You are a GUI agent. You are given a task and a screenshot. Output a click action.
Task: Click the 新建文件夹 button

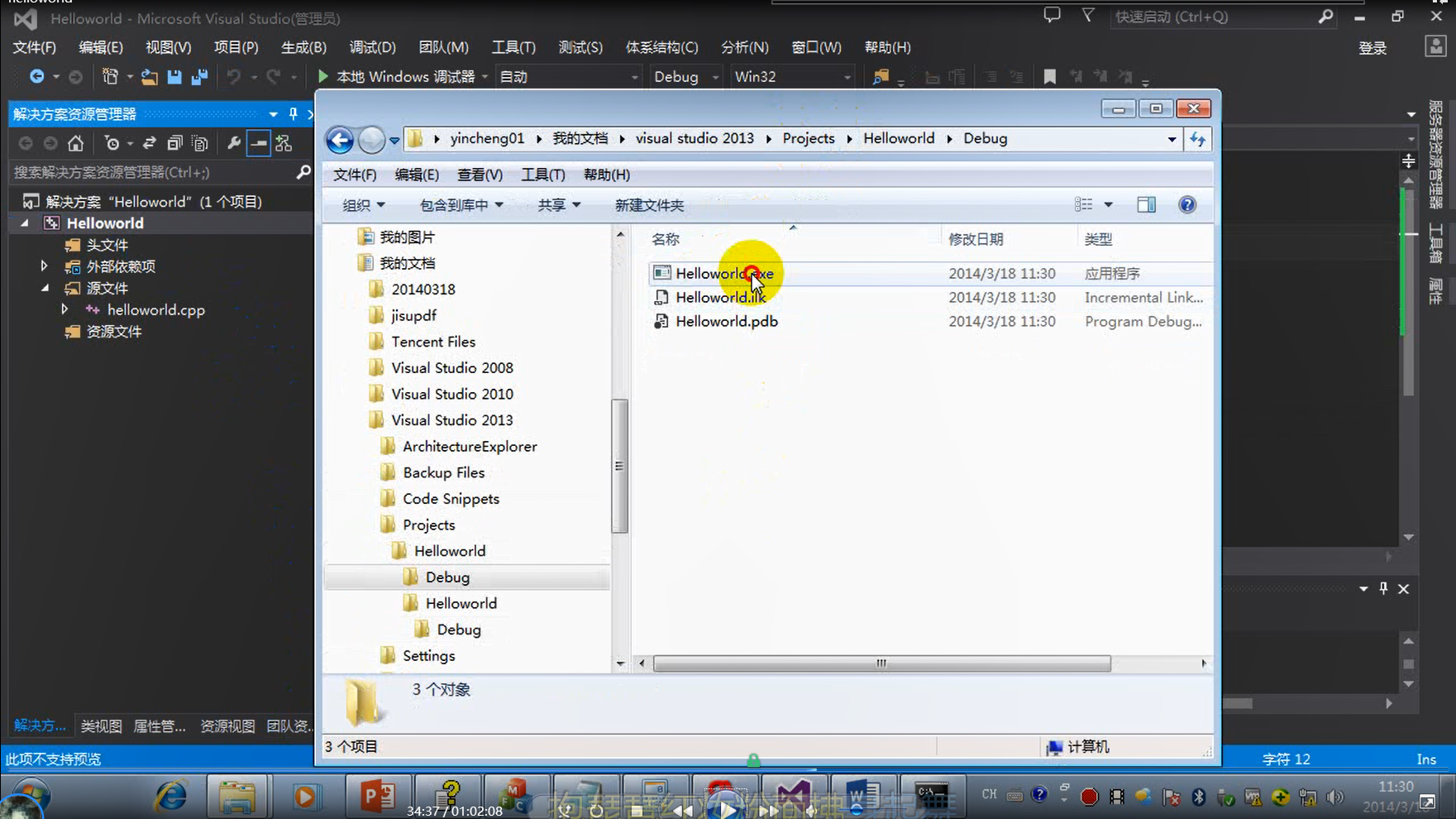click(x=649, y=205)
